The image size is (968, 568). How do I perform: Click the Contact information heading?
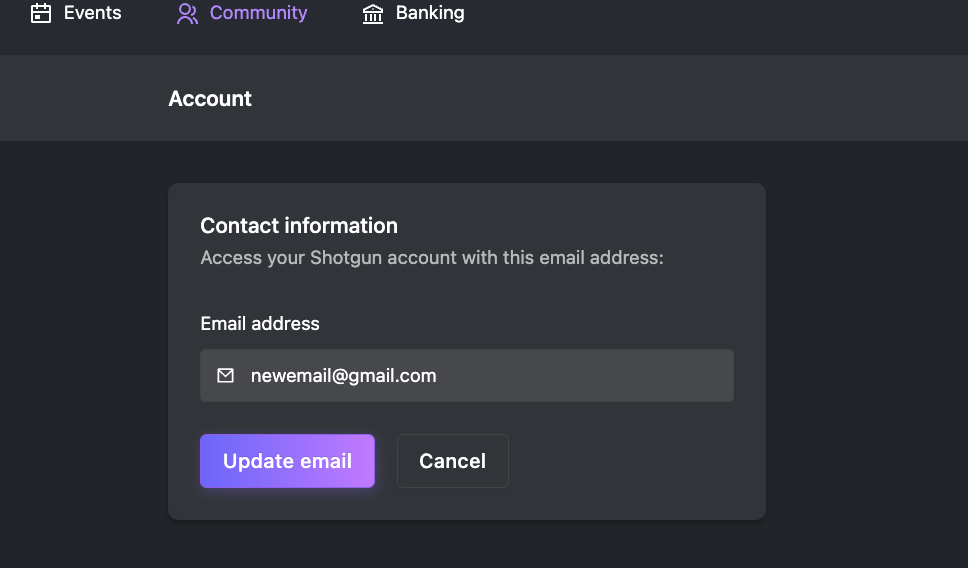[x=299, y=226]
